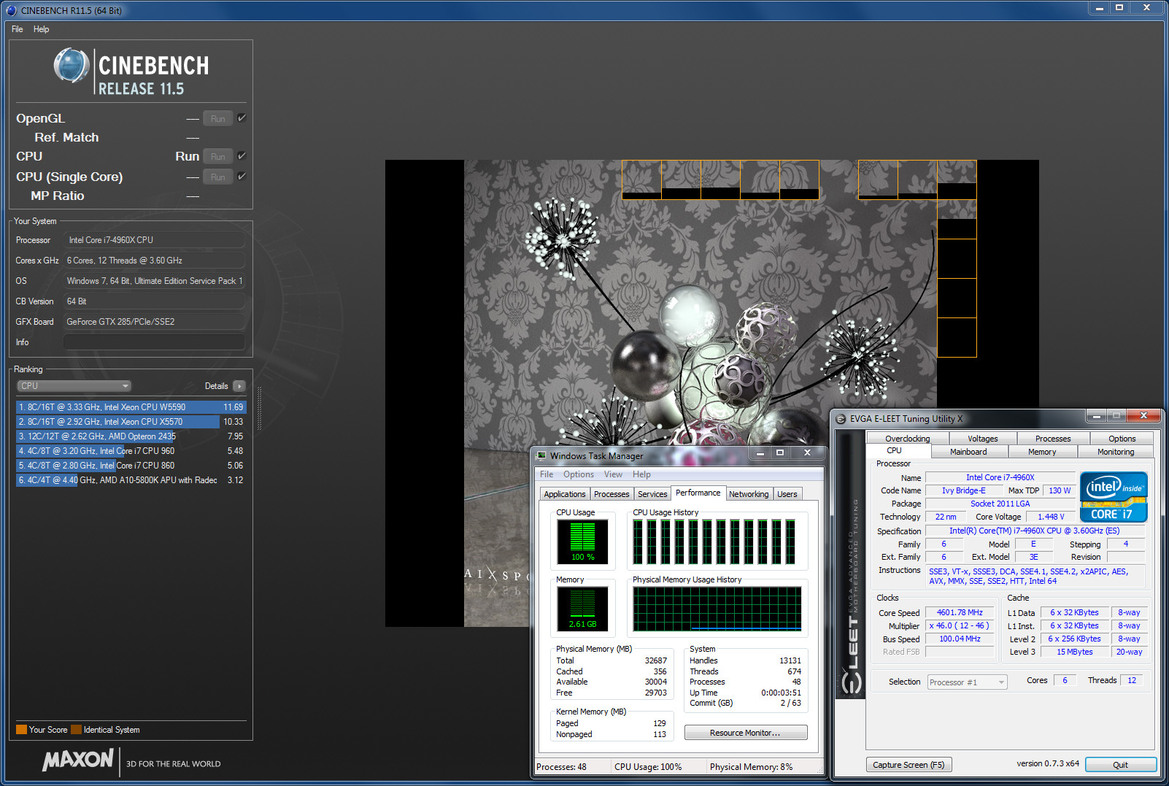This screenshot has height=786, width=1169.
Task: Click the Memory 2.61 GB meter
Action: (582, 608)
